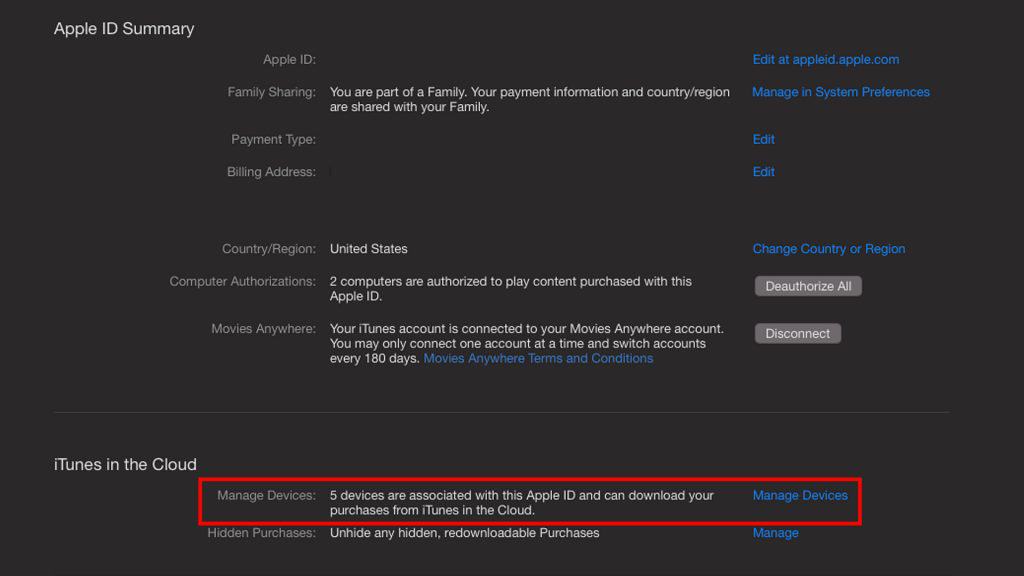Click the Hidden Purchases label

coord(261,533)
